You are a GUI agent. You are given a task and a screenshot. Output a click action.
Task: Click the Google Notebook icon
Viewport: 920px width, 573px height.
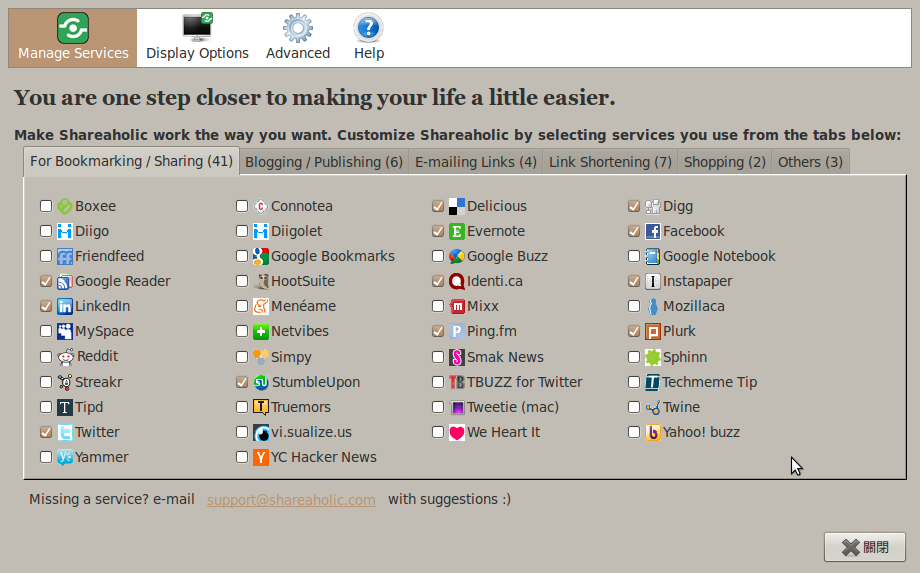pos(652,256)
